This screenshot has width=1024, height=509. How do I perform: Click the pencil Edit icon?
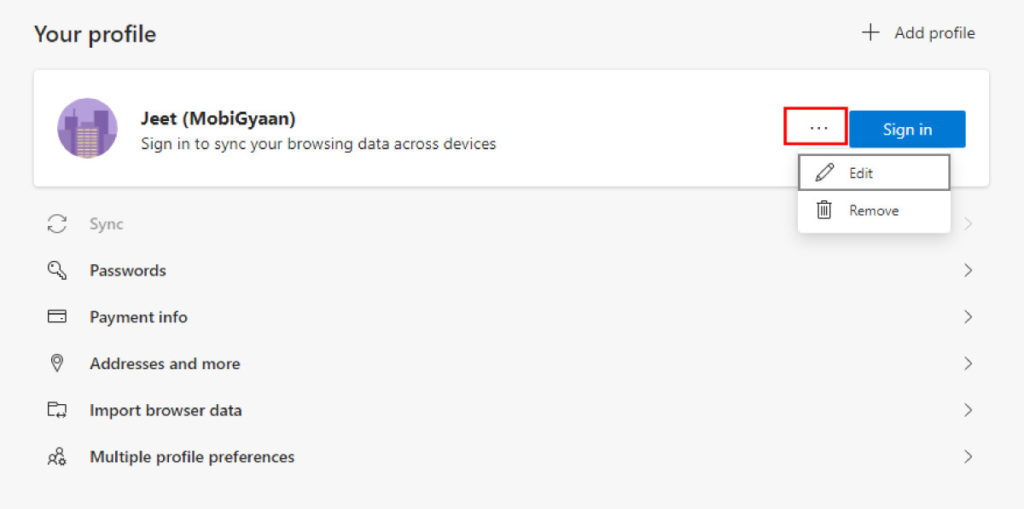pos(825,173)
